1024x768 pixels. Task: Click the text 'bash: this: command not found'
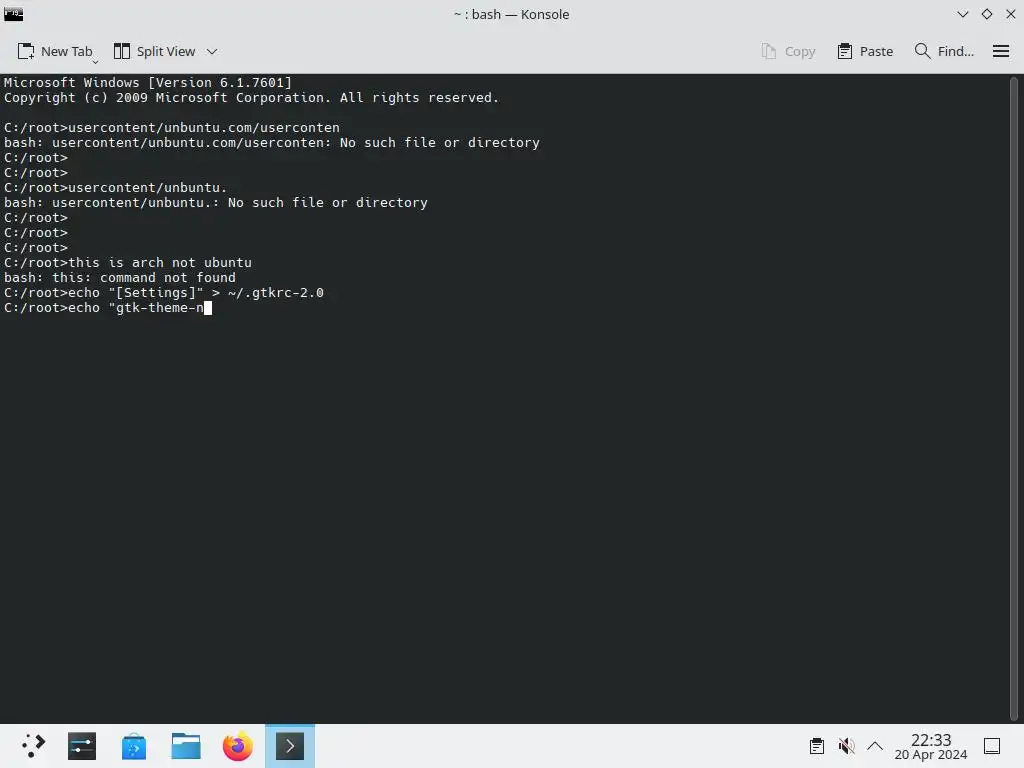[x=120, y=278]
